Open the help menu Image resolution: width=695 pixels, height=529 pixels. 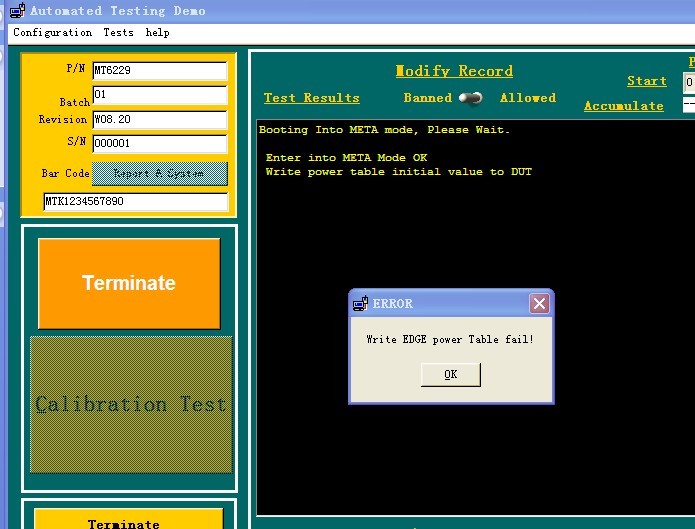pyautogui.click(x=157, y=33)
